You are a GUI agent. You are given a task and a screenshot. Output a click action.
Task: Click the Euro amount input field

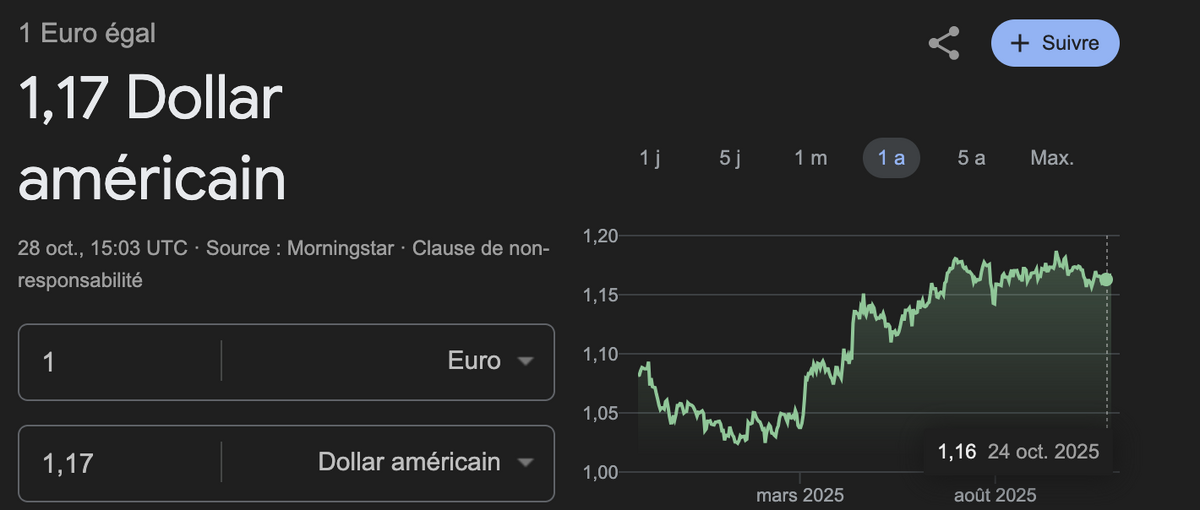[120, 361]
